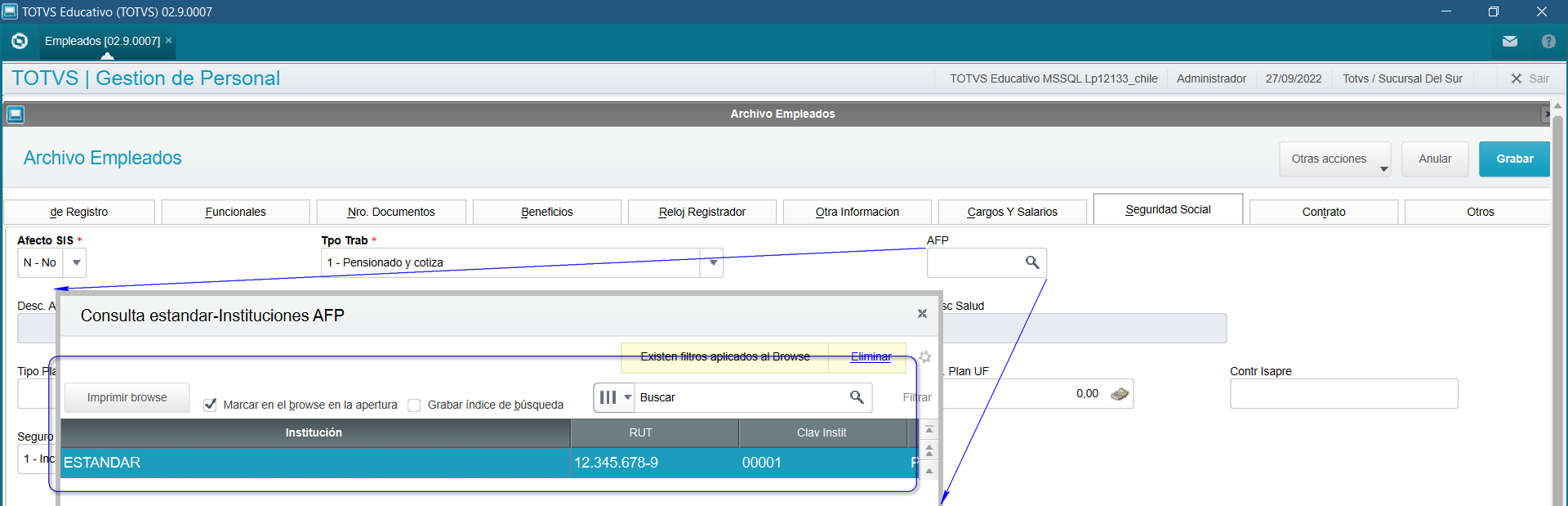Click the Administrador user label

click(1211, 78)
